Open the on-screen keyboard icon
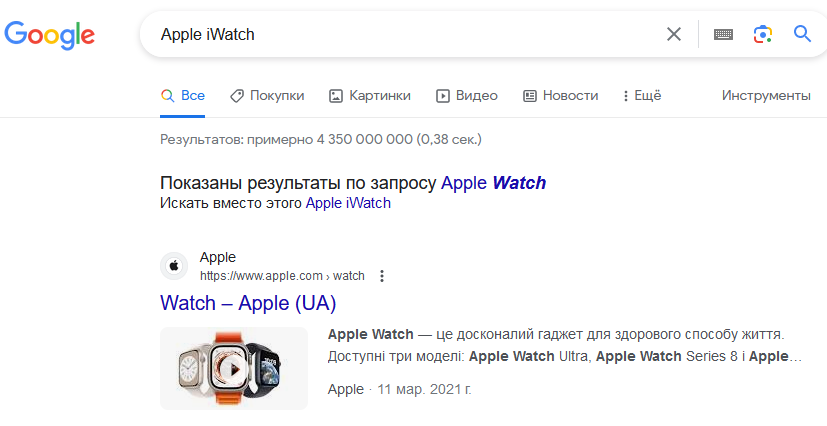 click(723, 34)
